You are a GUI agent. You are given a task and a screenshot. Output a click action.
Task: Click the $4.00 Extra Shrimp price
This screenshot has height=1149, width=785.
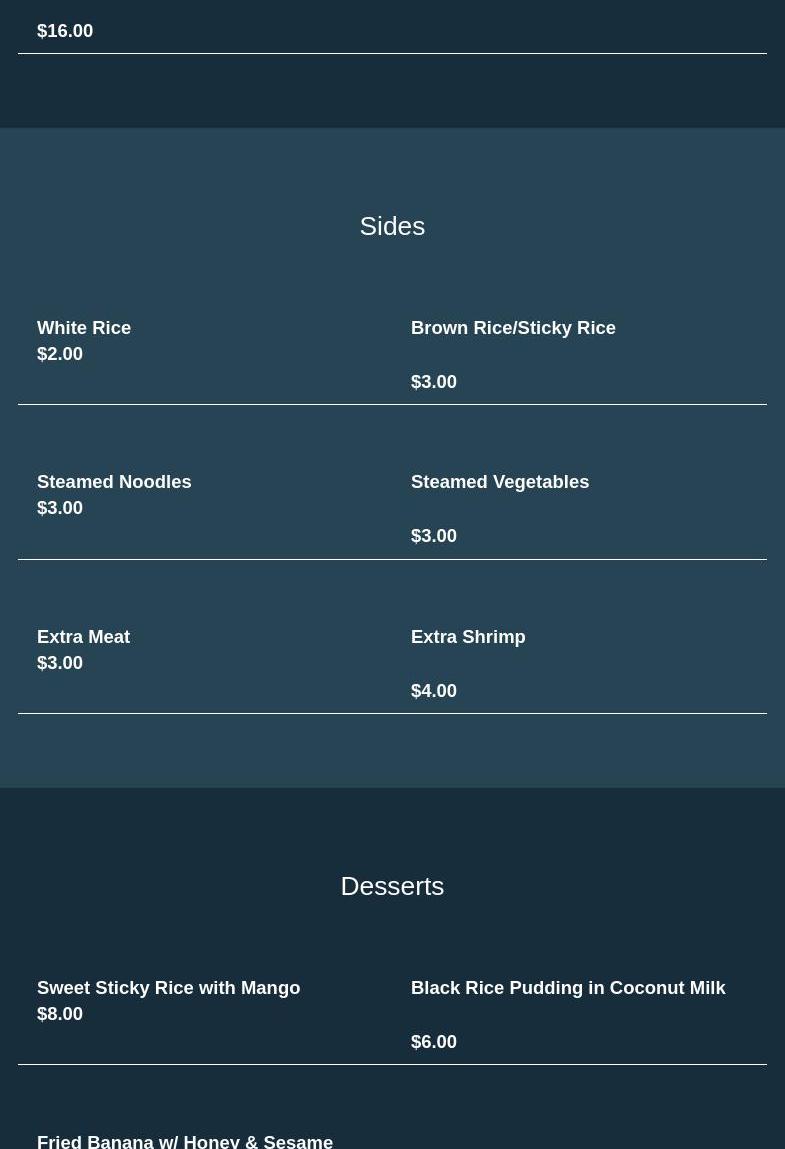pos(434,690)
